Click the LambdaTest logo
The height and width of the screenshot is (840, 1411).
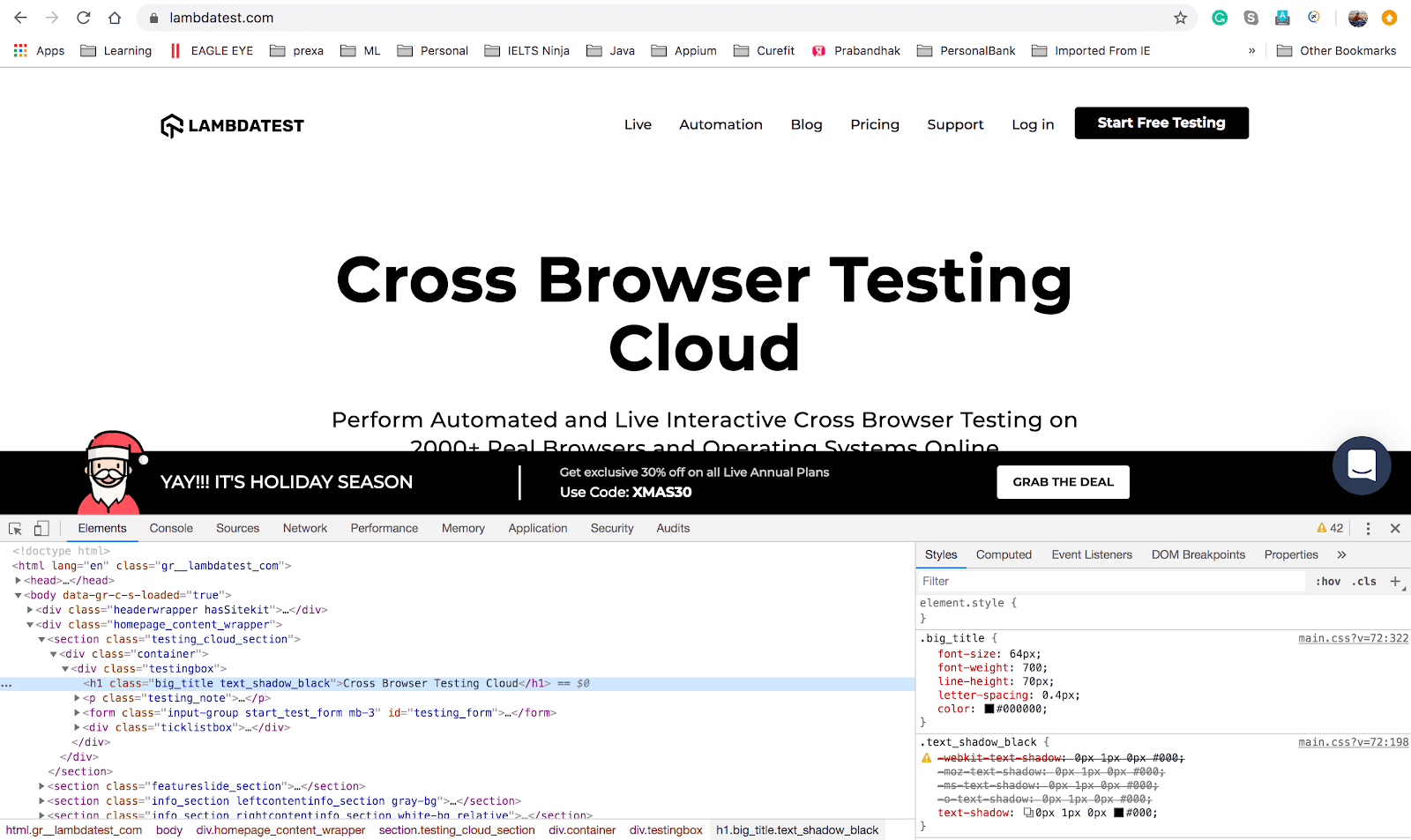click(231, 125)
